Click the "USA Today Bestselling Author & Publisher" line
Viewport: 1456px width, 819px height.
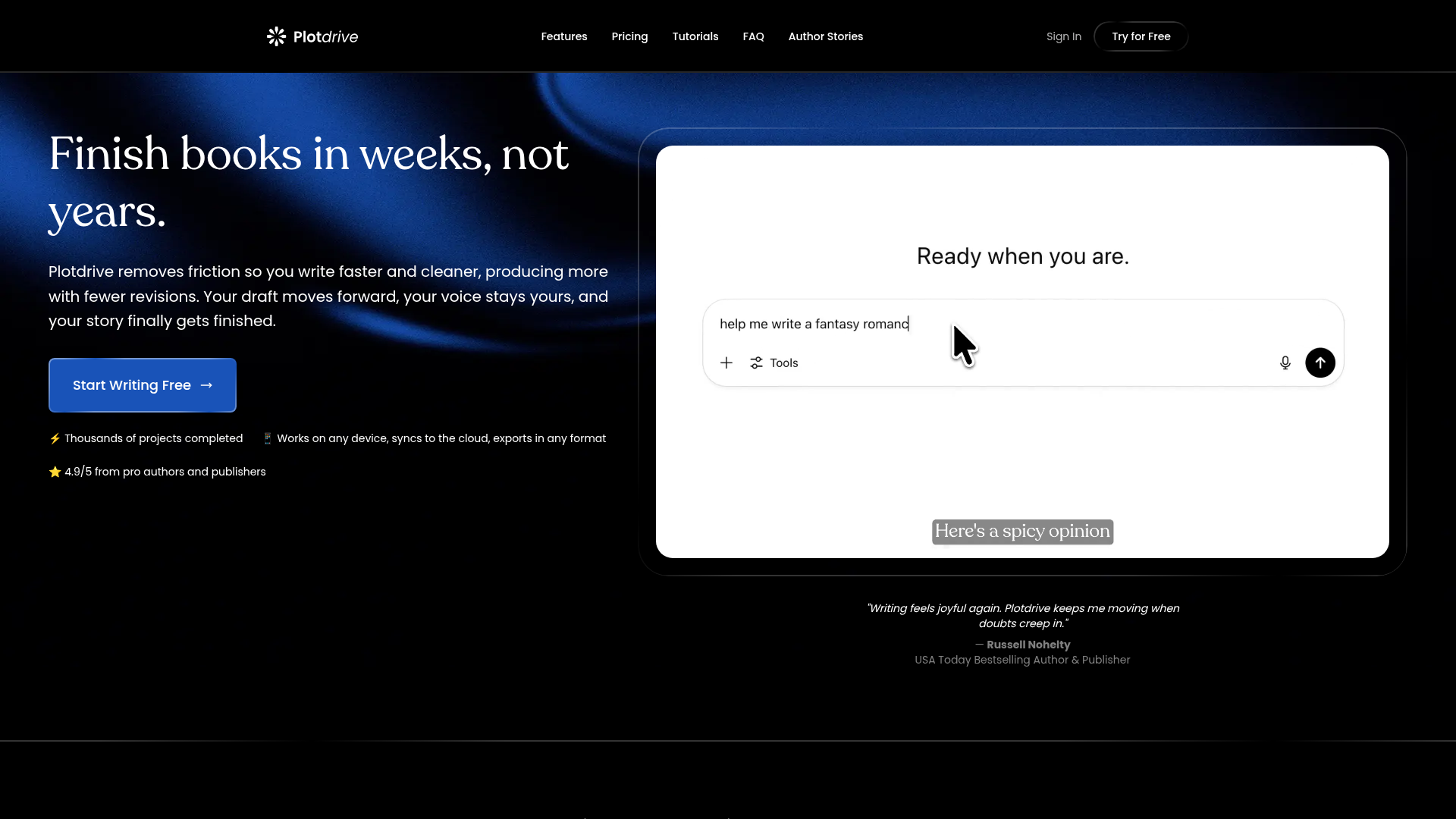pyautogui.click(x=1022, y=660)
